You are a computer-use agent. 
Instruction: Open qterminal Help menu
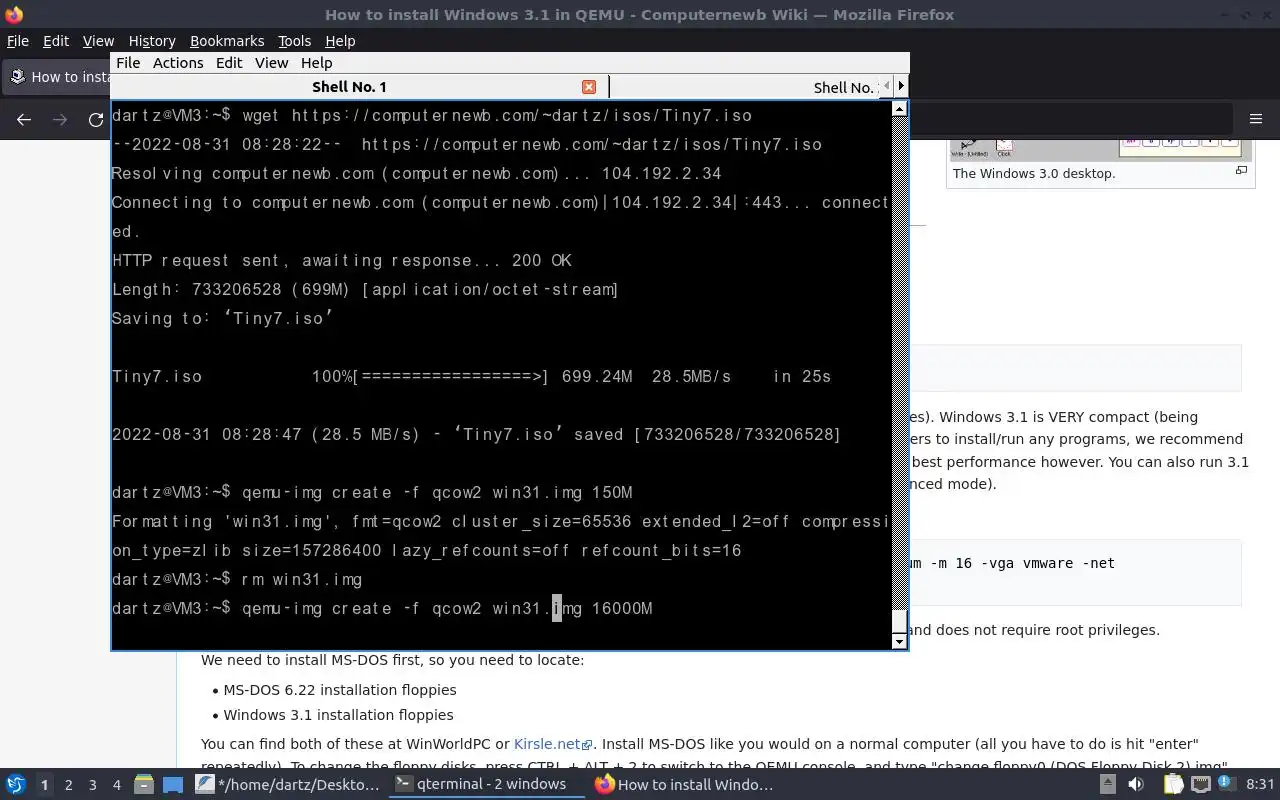click(x=316, y=62)
